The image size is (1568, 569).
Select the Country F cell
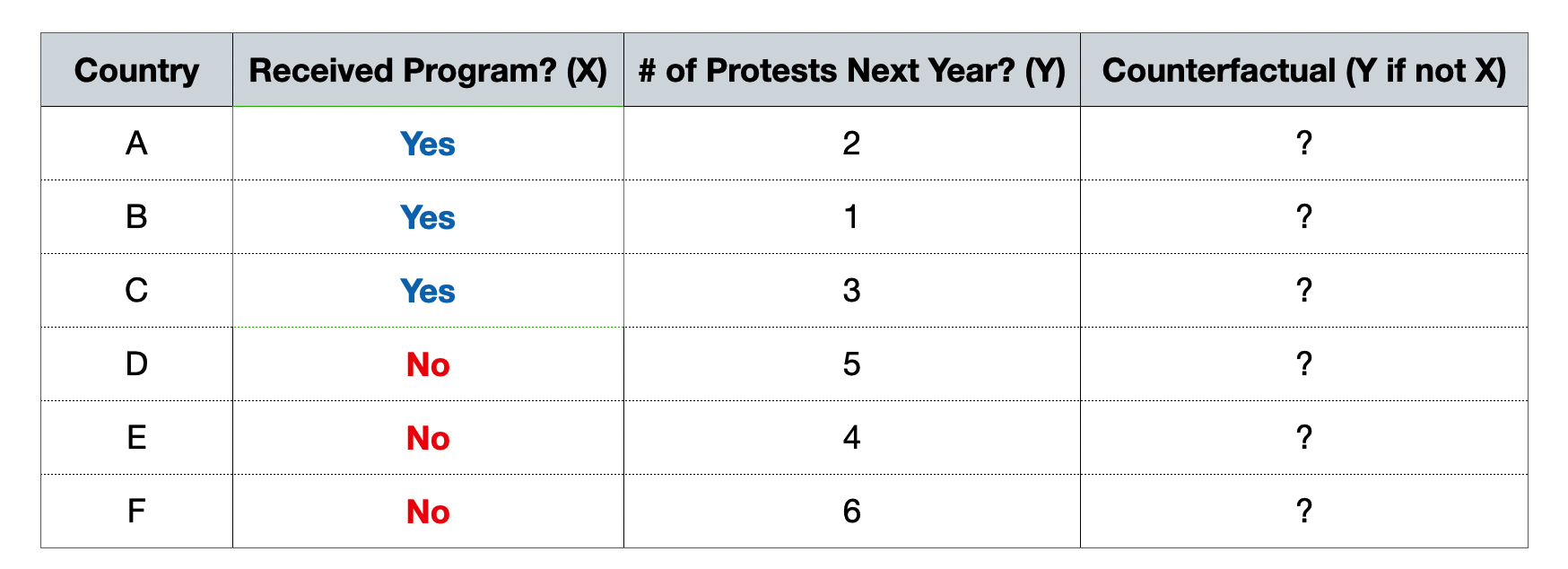coord(136,512)
